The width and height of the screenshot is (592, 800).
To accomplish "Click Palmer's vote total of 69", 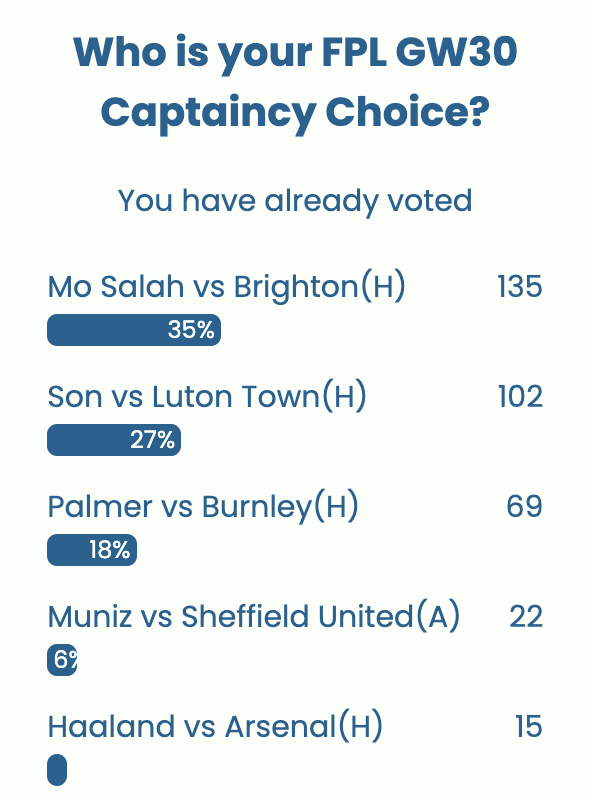I will coord(527,507).
